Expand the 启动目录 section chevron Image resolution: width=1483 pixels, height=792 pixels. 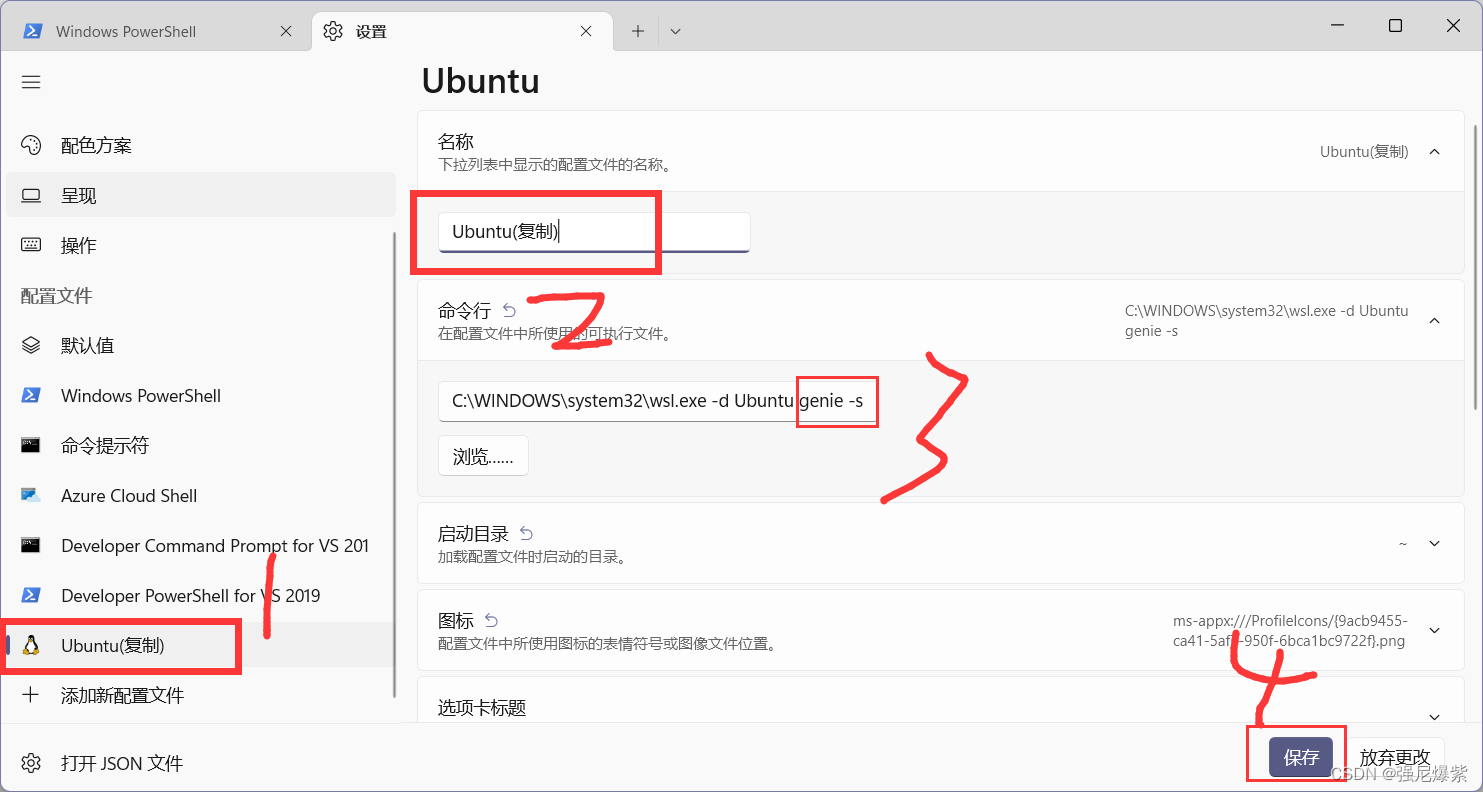pos(1434,544)
